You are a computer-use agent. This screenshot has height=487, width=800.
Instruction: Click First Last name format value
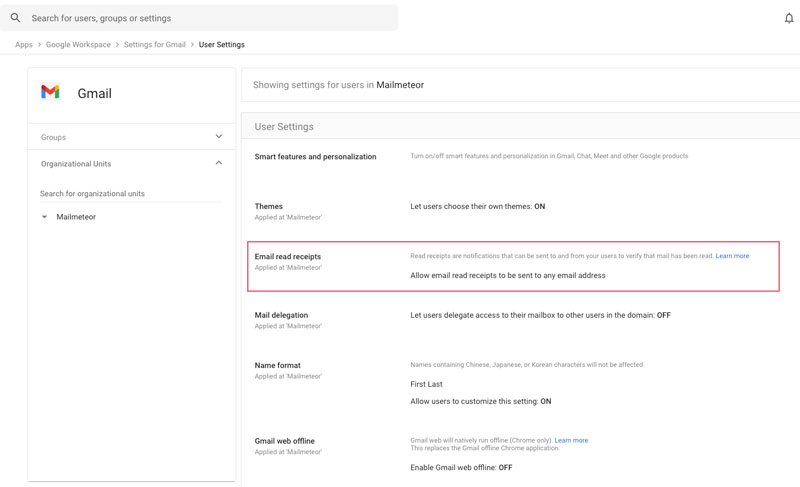[427, 384]
